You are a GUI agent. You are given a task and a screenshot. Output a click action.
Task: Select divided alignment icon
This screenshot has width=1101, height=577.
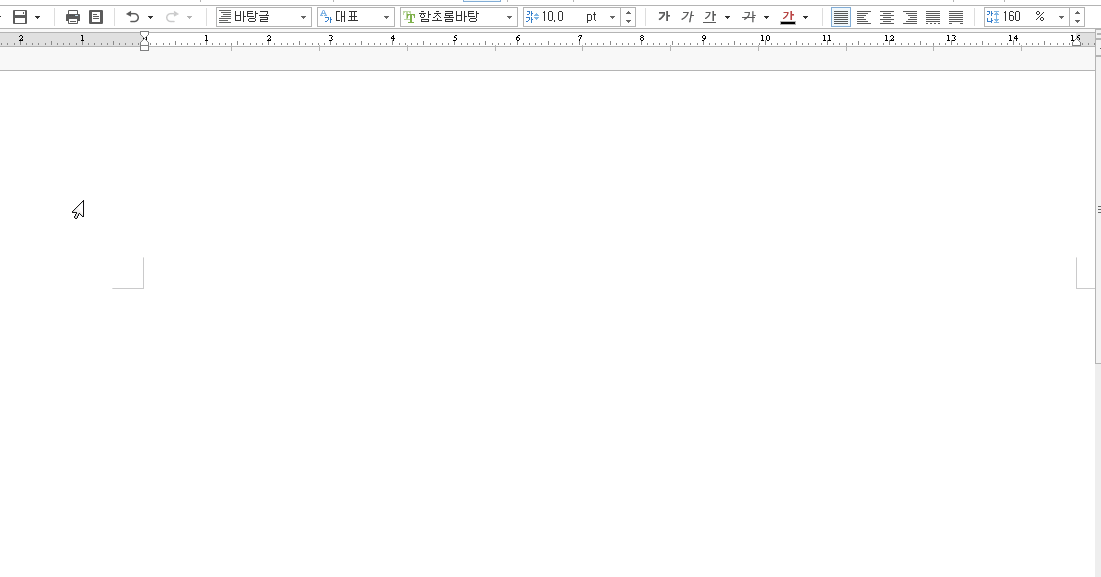(x=956, y=17)
